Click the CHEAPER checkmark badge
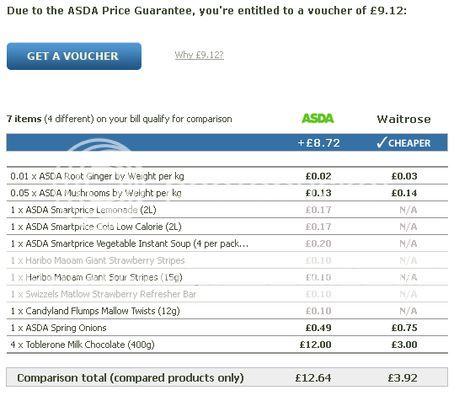This screenshot has height=401, width=454. pyautogui.click(x=403, y=143)
